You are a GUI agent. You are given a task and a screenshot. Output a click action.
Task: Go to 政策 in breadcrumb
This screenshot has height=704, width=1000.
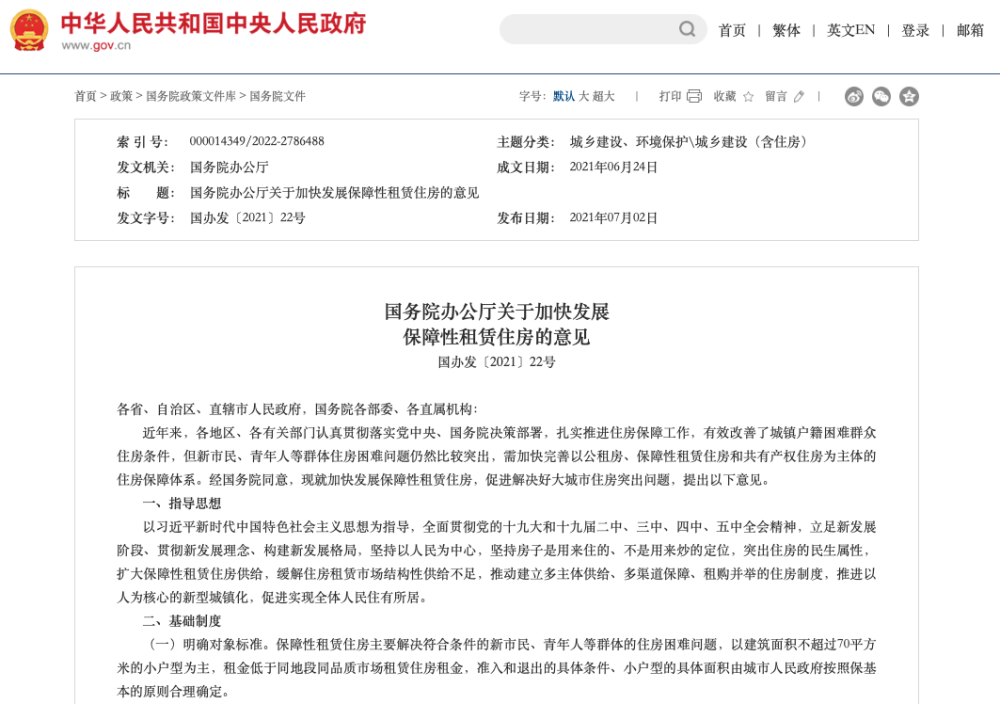point(121,96)
